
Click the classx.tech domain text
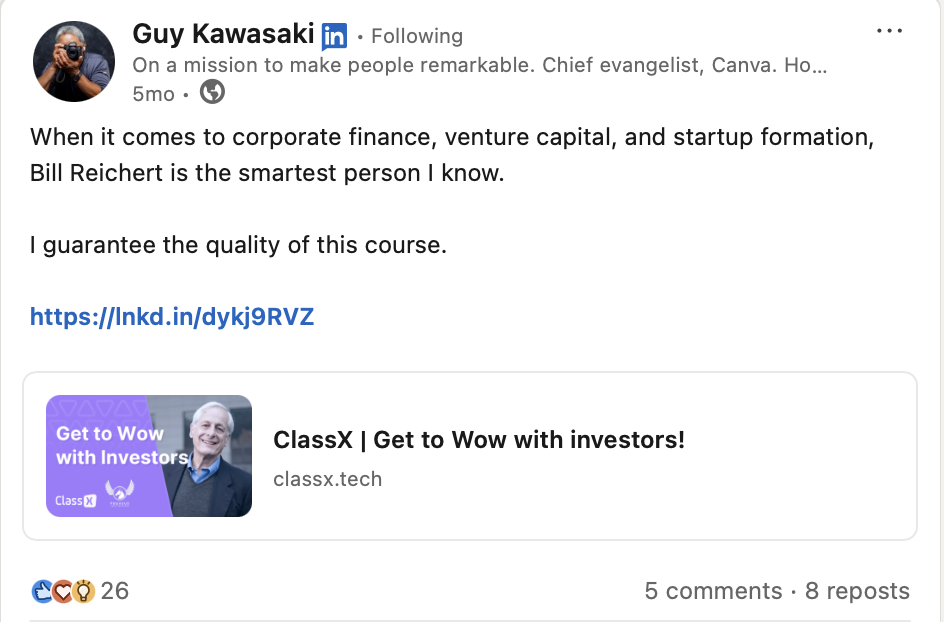point(327,478)
